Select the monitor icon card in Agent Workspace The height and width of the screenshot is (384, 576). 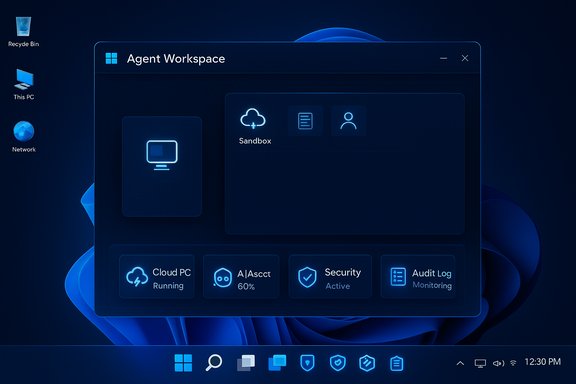[162, 166]
